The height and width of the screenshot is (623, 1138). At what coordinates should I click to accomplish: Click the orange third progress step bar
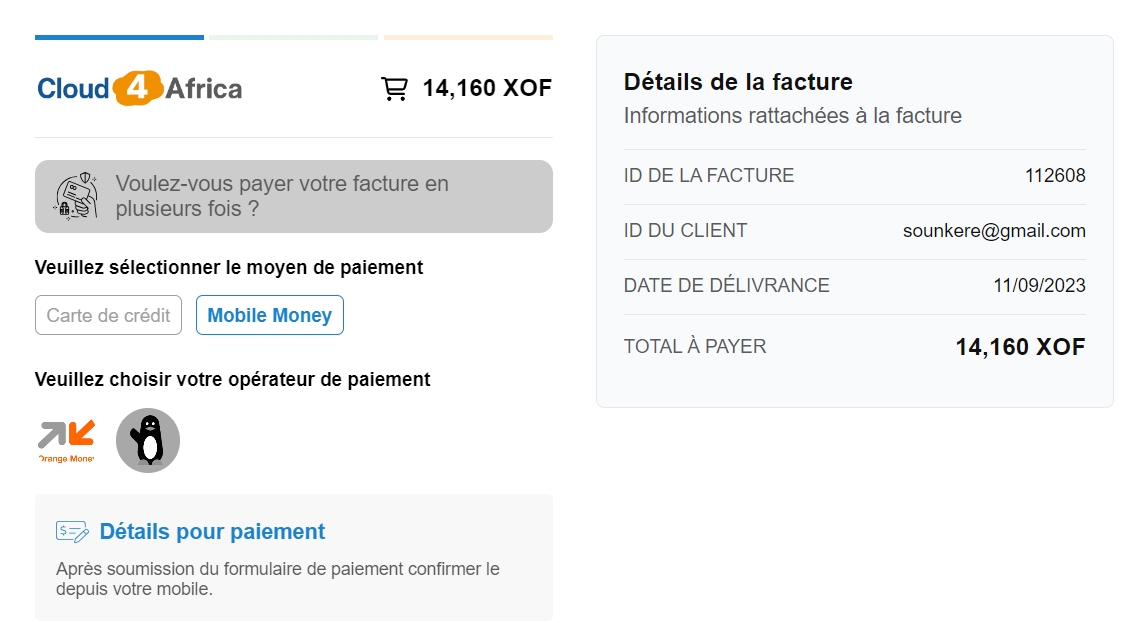click(468, 38)
